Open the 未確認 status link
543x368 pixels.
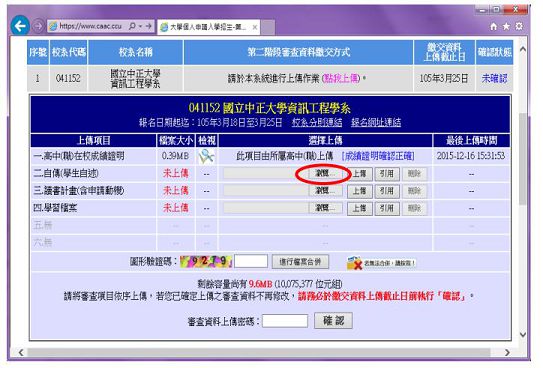tap(495, 79)
